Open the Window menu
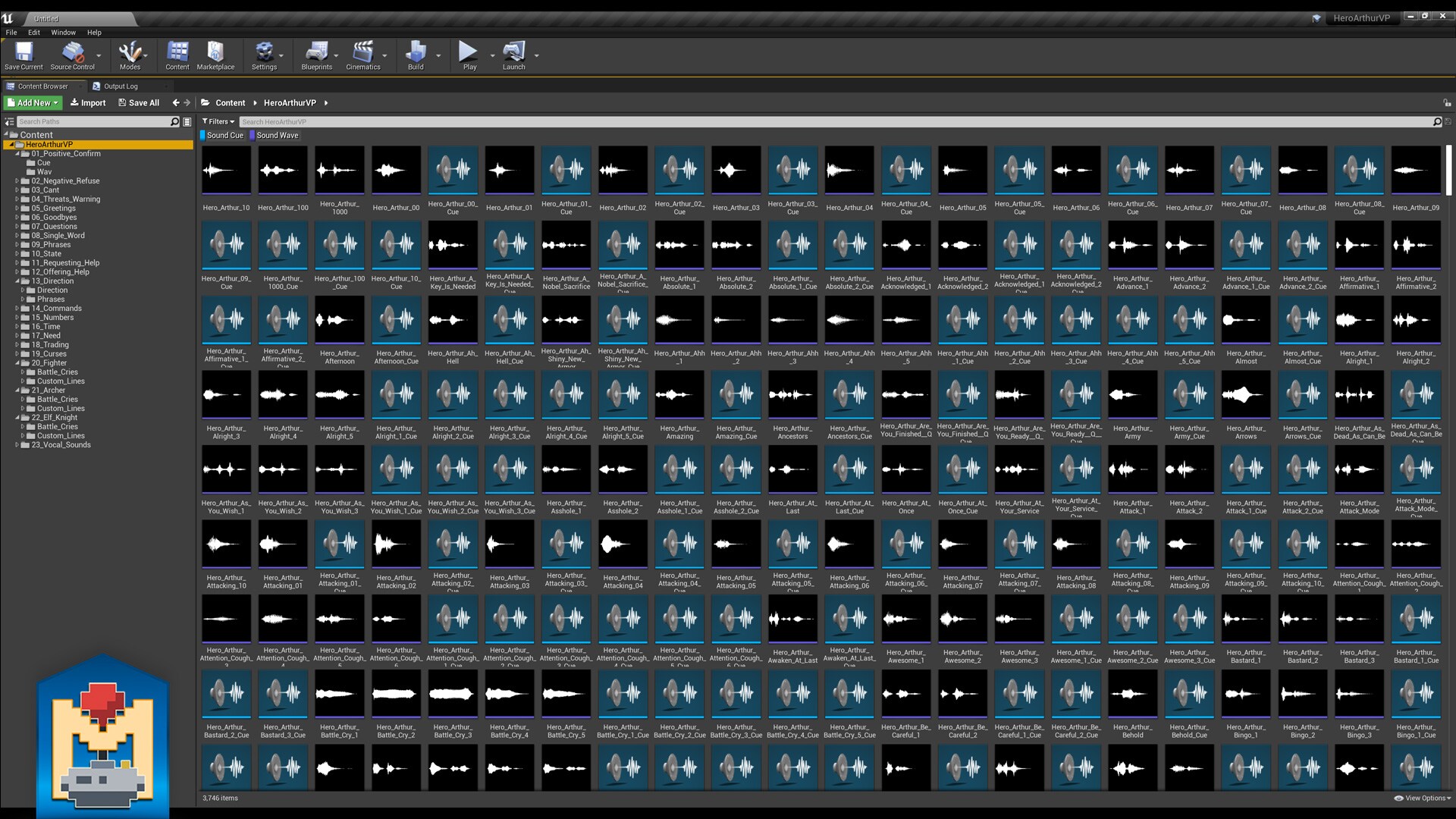Screen dimensions: 1456x819 (63, 33)
